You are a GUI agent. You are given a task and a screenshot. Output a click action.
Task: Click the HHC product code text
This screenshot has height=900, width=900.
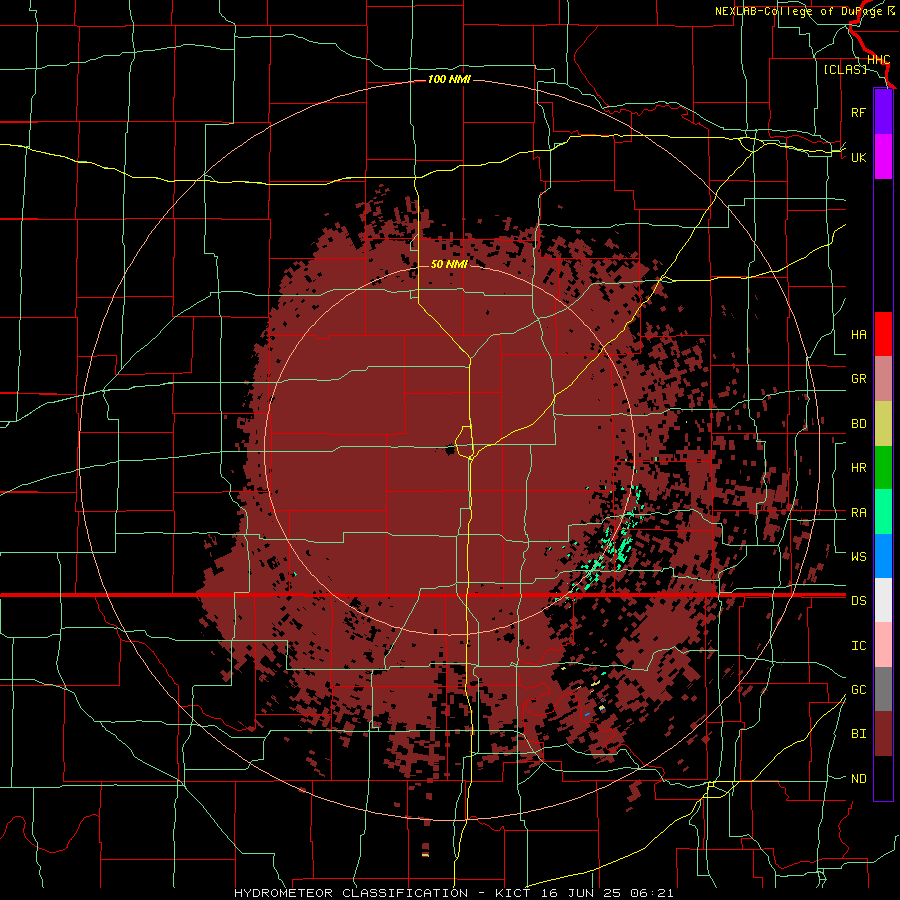[878, 60]
